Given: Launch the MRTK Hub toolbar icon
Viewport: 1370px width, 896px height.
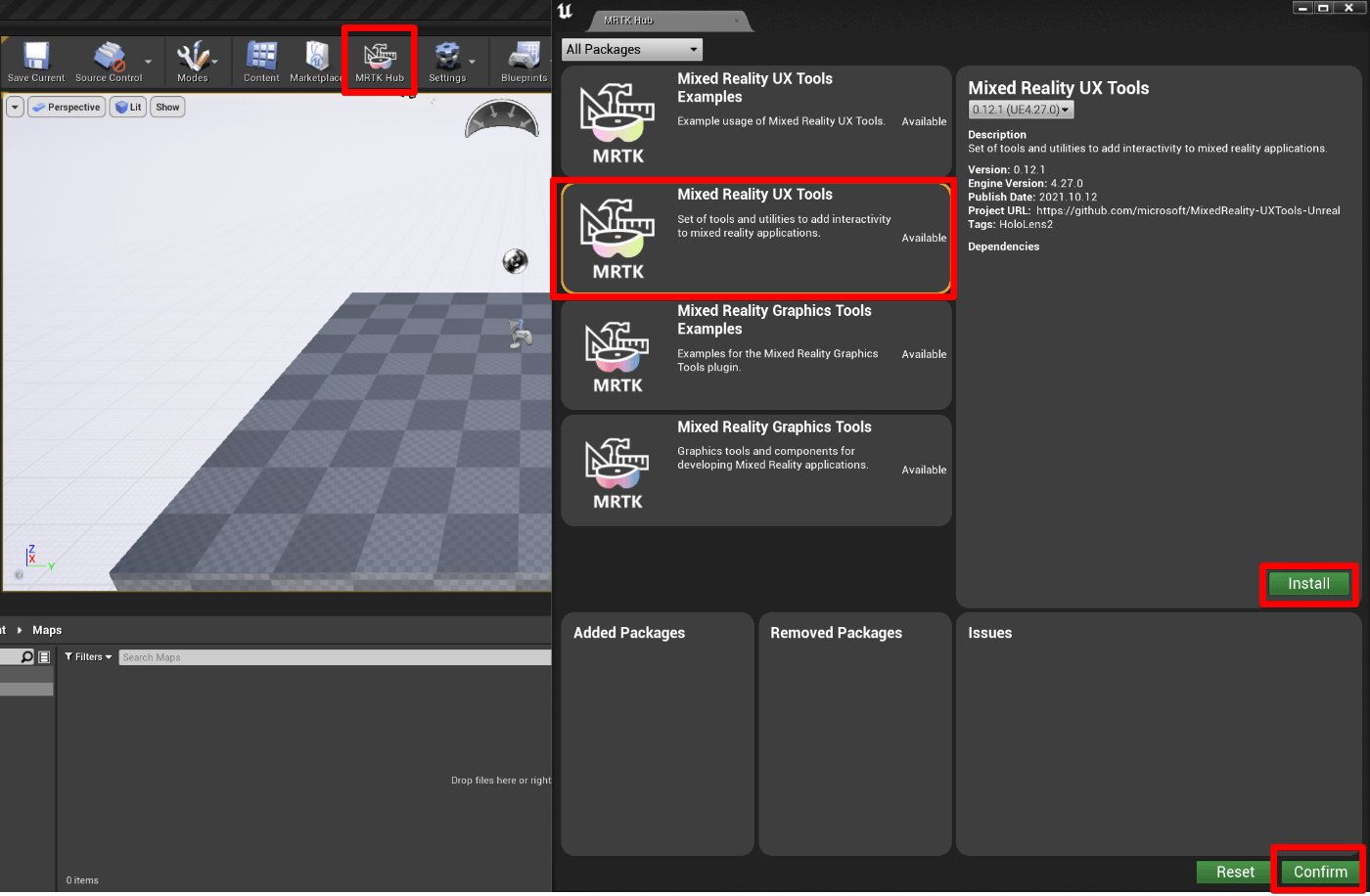Looking at the screenshot, I should point(380,62).
